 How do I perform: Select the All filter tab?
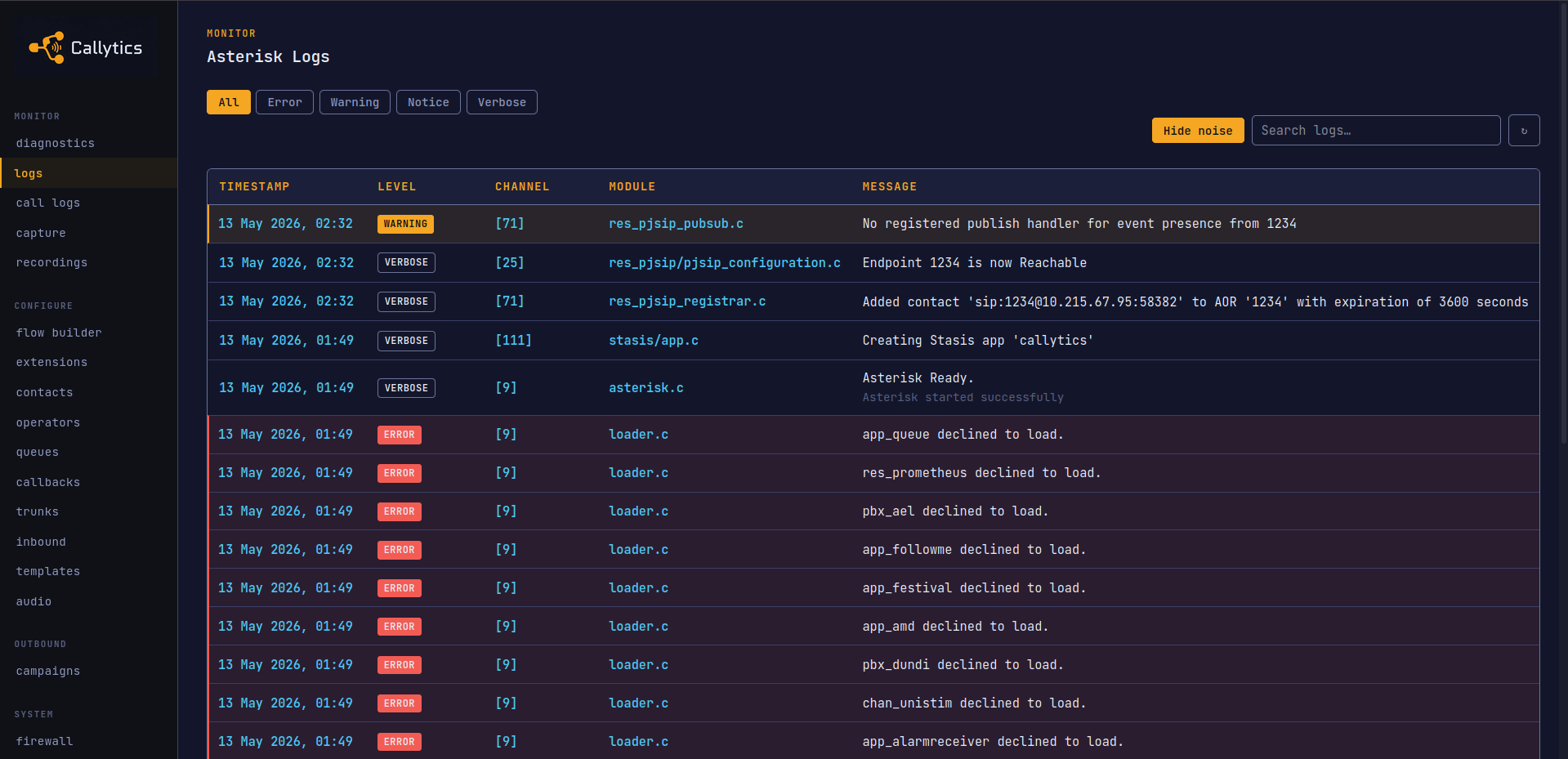(229, 102)
